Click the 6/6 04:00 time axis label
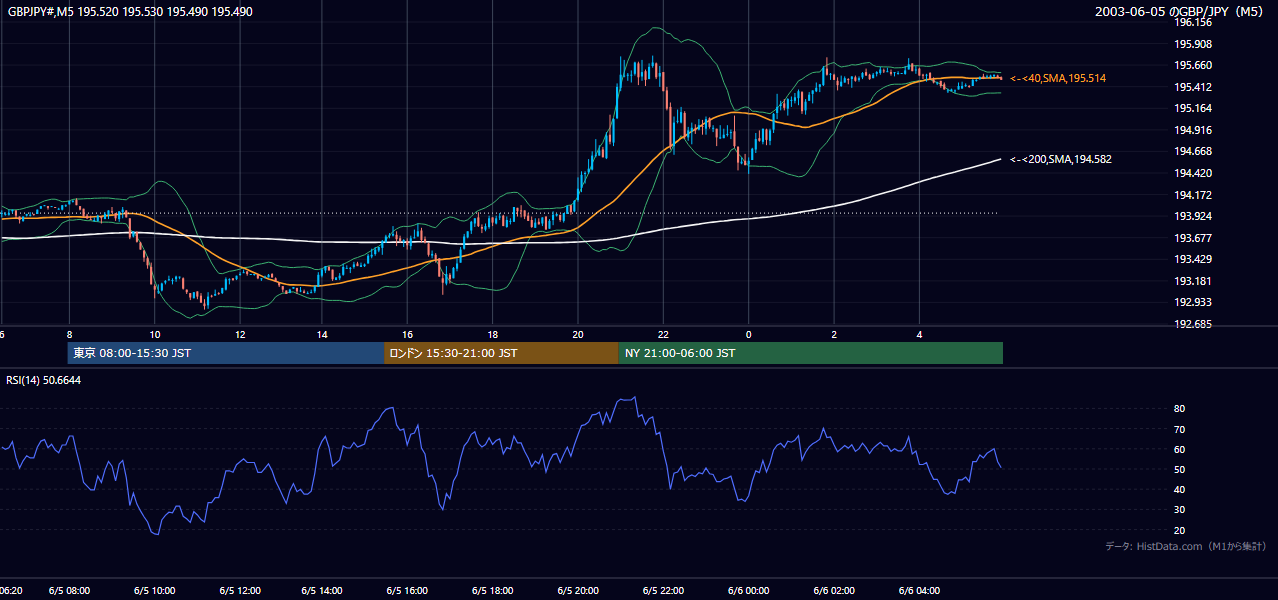 [919, 591]
